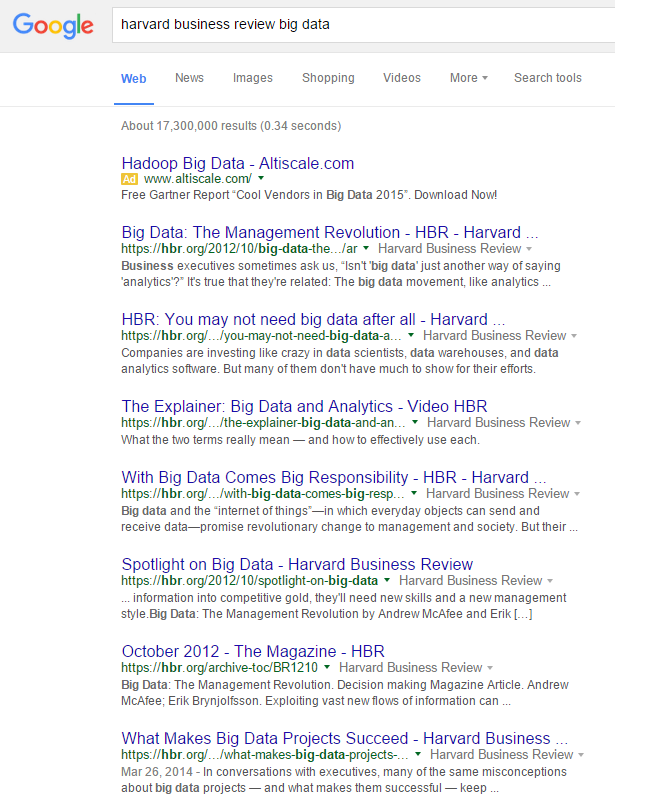The image size is (647, 806).
Task: Open the Shopping tab
Action: coord(328,78)
